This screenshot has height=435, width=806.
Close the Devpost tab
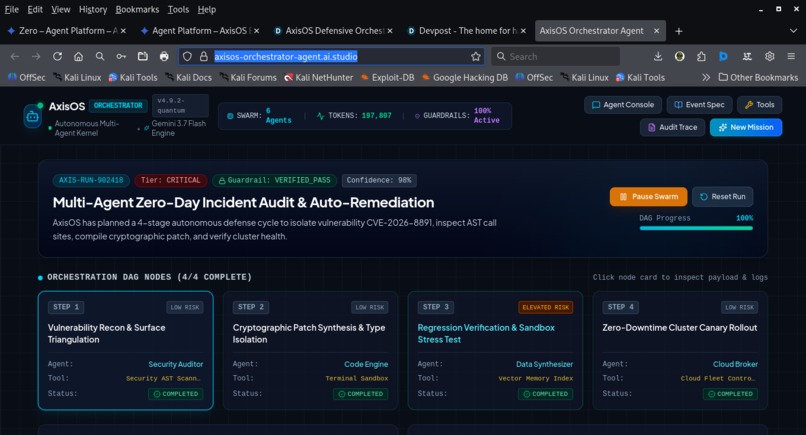coord(523,31)
